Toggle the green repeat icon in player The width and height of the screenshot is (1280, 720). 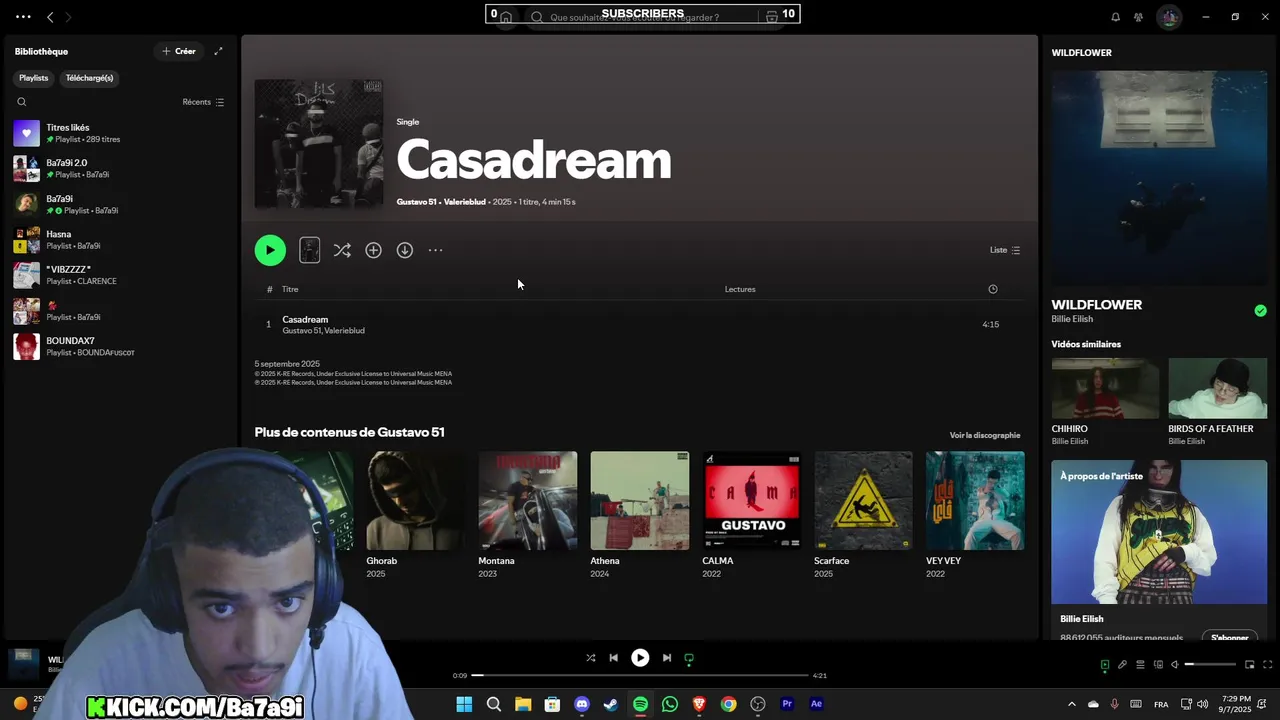pos(689,658)
